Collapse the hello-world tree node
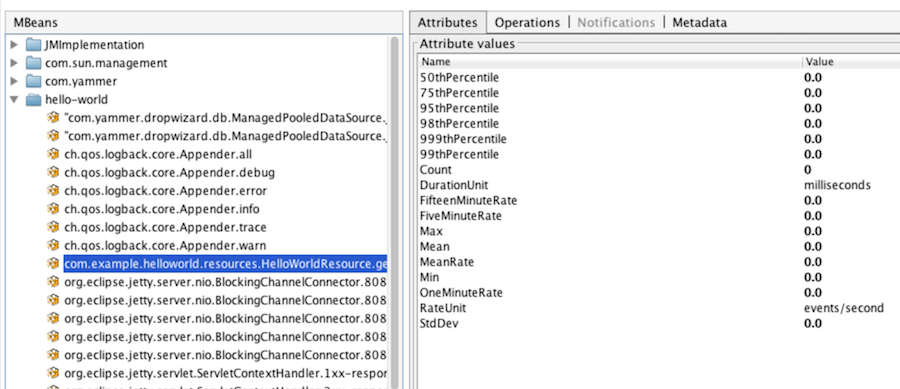The height and width of the screenshot is (389, 900). click(14, 100)
